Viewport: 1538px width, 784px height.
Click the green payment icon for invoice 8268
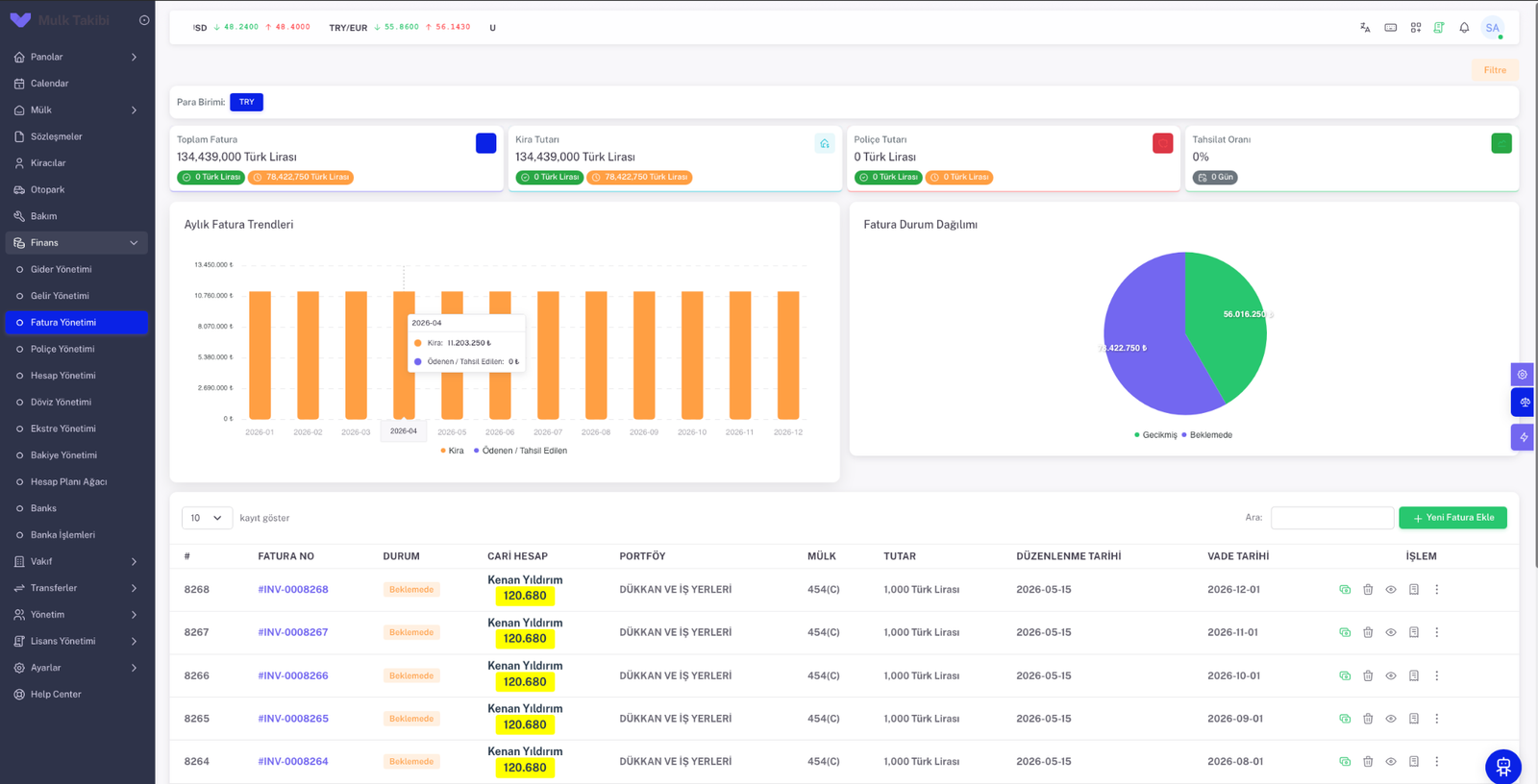point(1345,590)
